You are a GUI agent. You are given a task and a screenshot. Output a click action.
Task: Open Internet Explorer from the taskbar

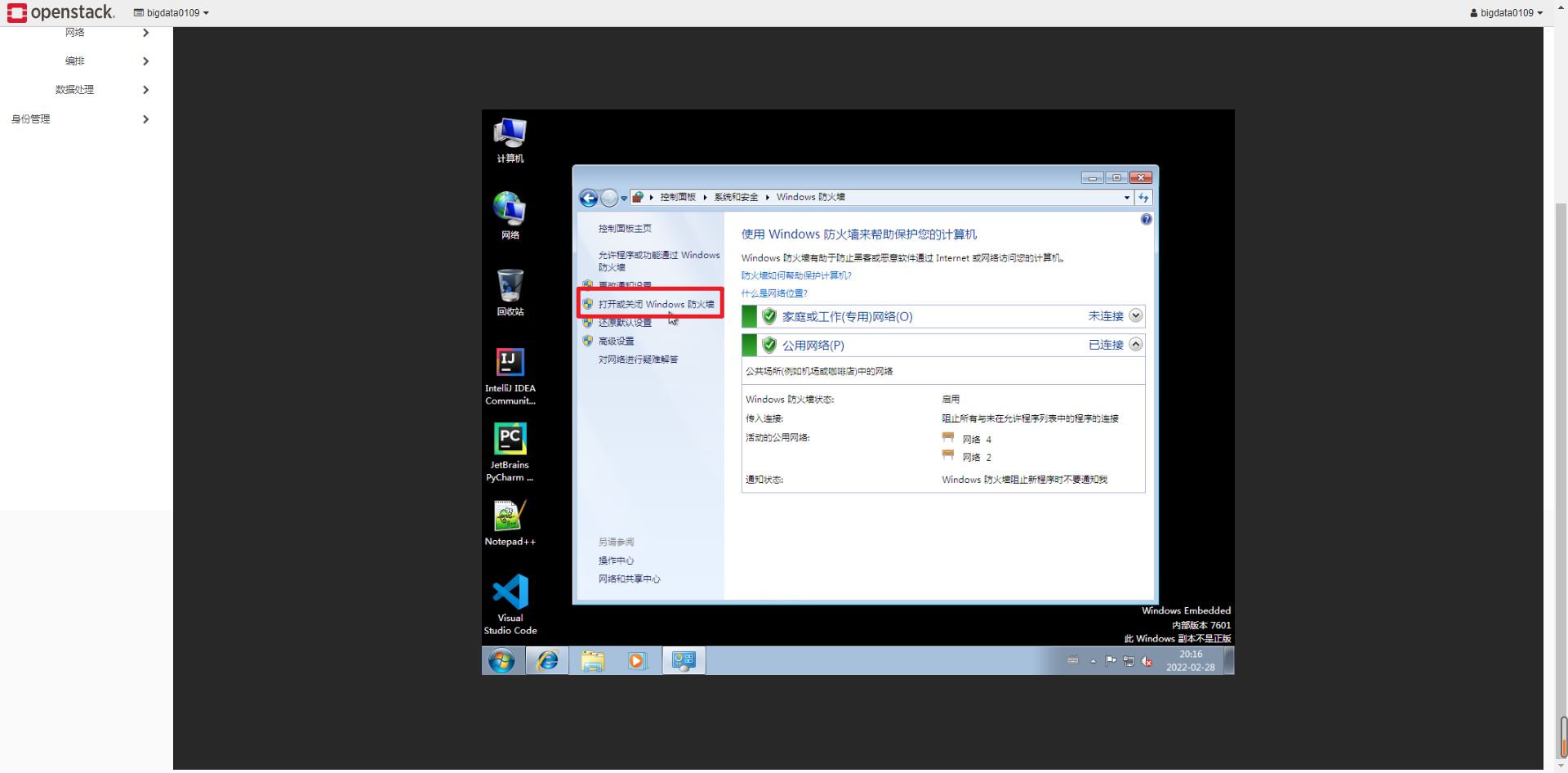[x=547, y=660]
